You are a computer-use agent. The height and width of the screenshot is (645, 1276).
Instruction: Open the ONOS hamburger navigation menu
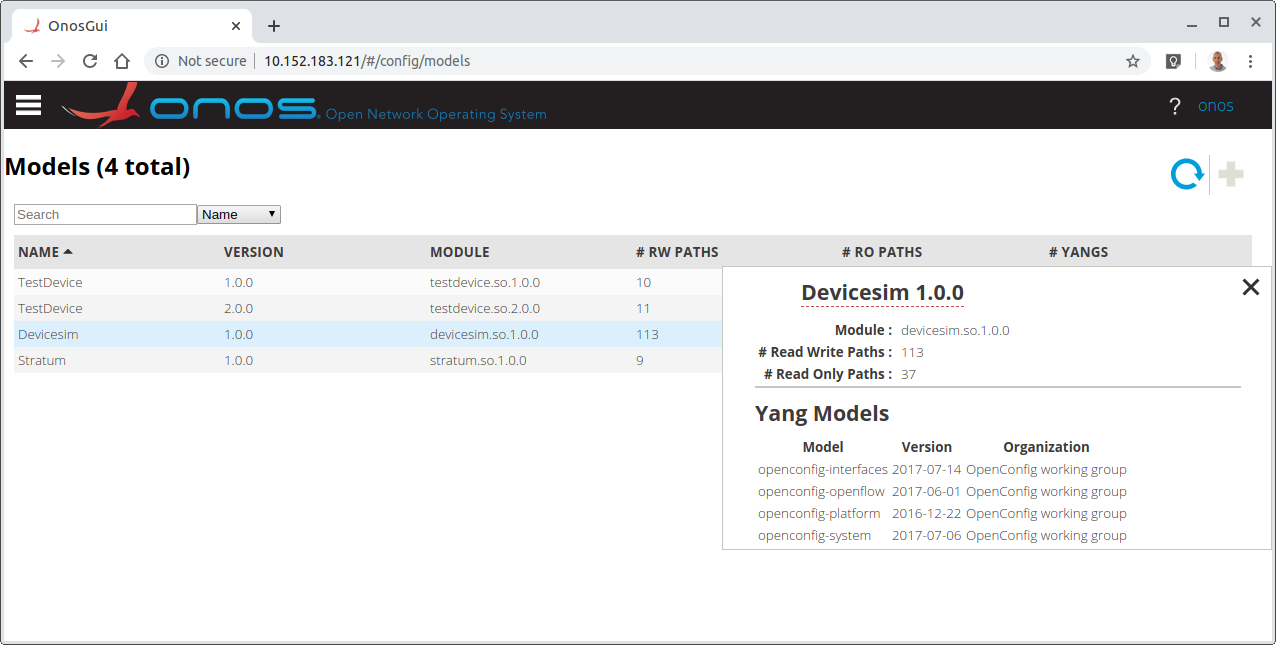28,105
